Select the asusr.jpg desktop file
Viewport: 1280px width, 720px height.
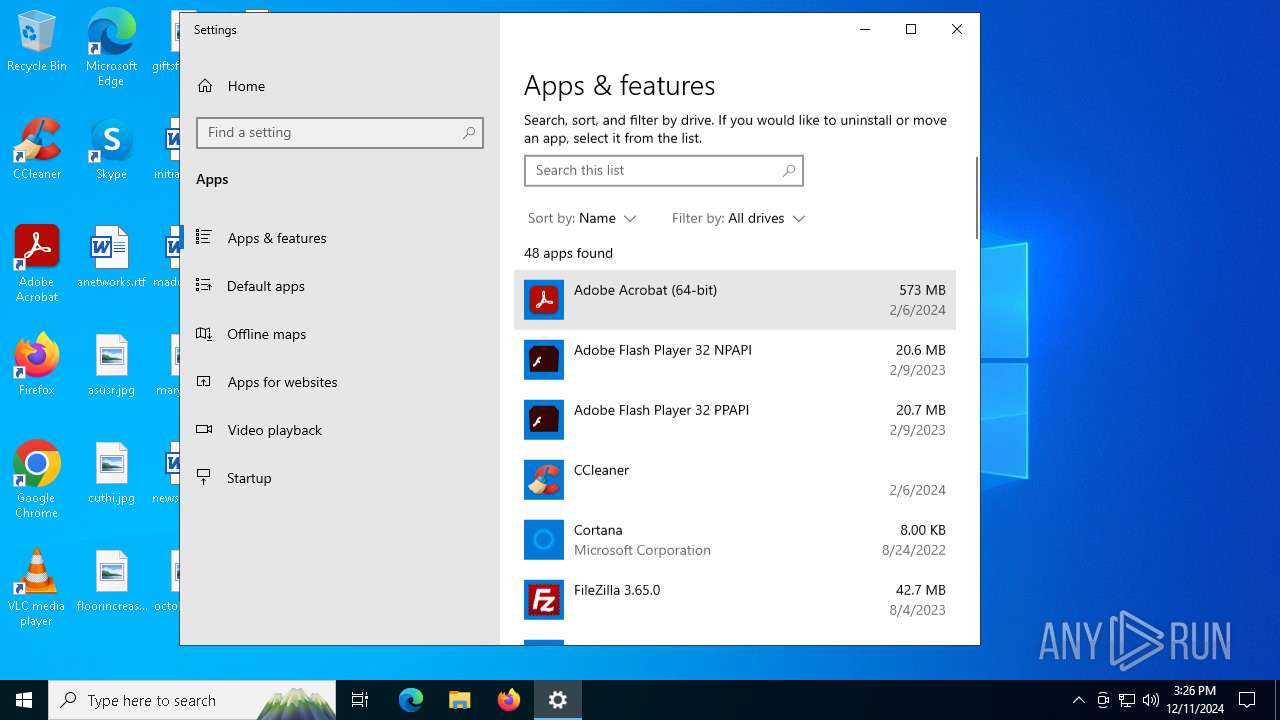(x=111, y=366)
